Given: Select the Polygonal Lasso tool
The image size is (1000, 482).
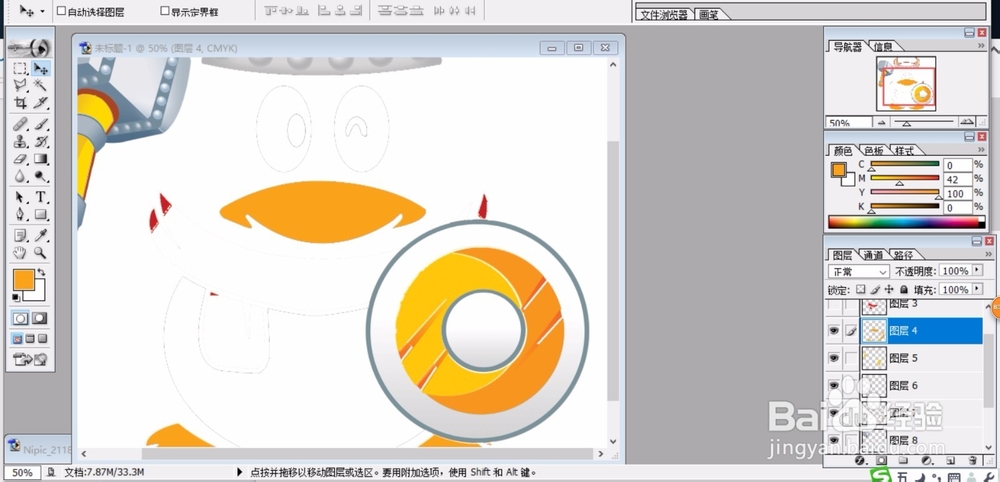Looking at the screenshot, I should [20, 85].
